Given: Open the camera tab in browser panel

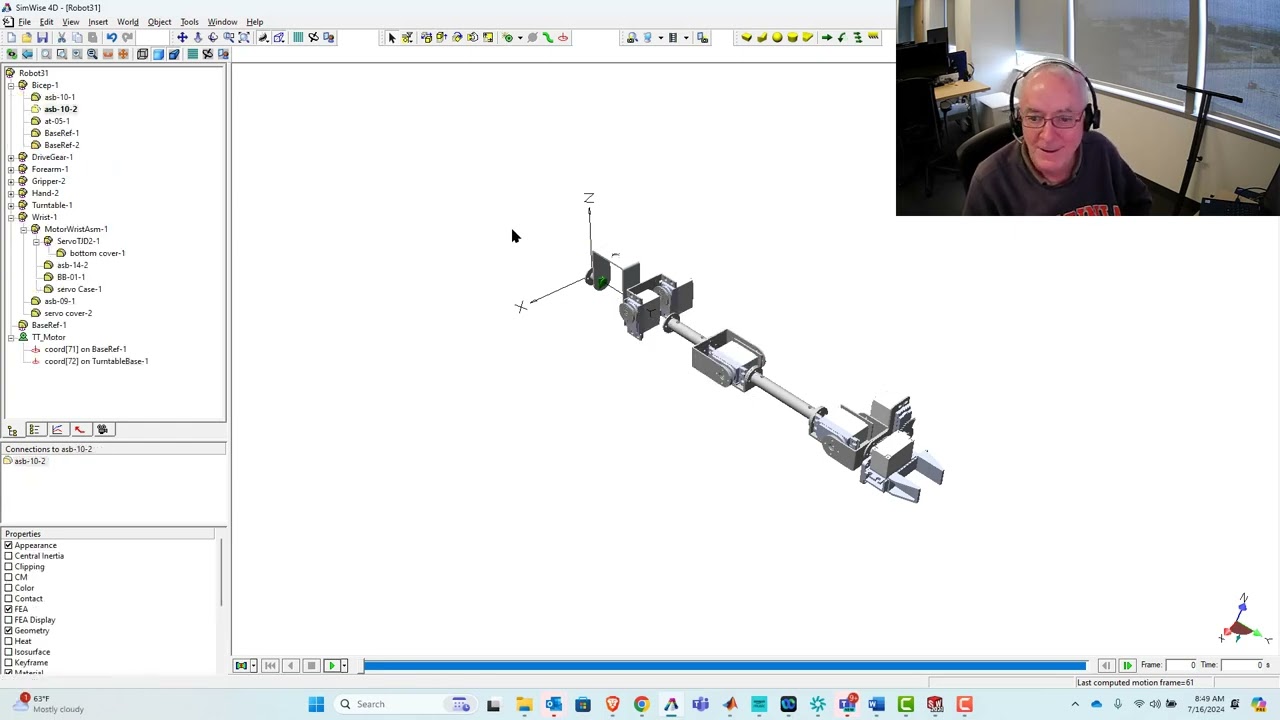Looking at the screenshot, I should [102, 430].
